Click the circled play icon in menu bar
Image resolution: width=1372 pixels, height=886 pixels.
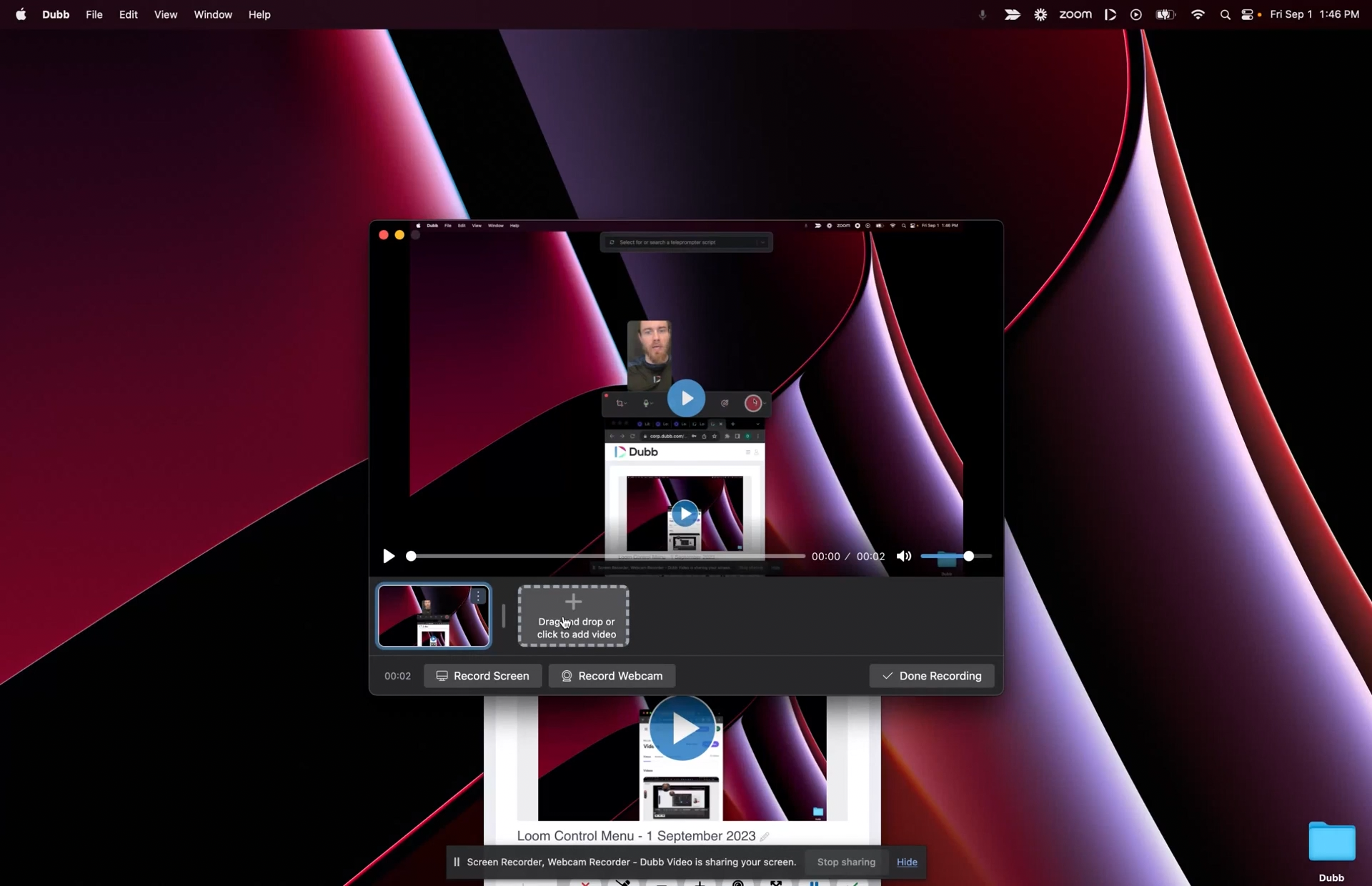pyautogui.click(x=1135, y=14)
